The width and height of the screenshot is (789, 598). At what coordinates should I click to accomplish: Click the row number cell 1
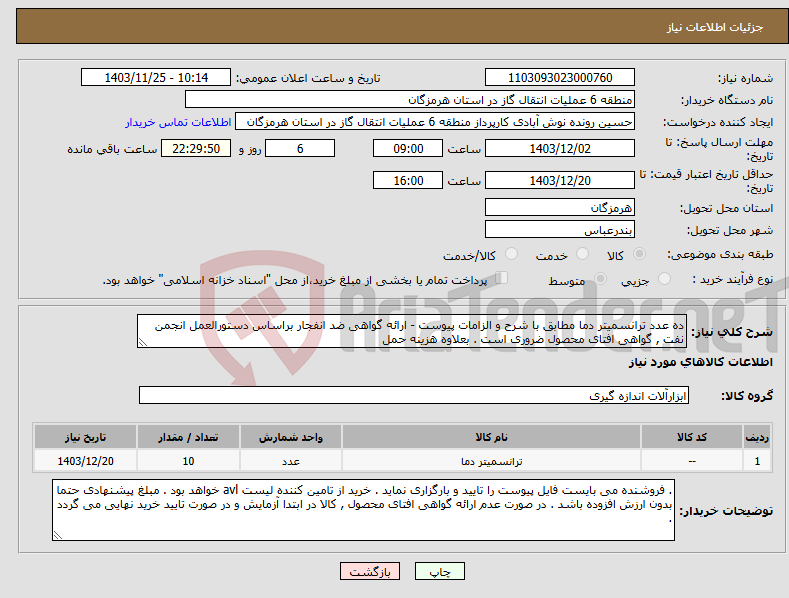(757, 461)
